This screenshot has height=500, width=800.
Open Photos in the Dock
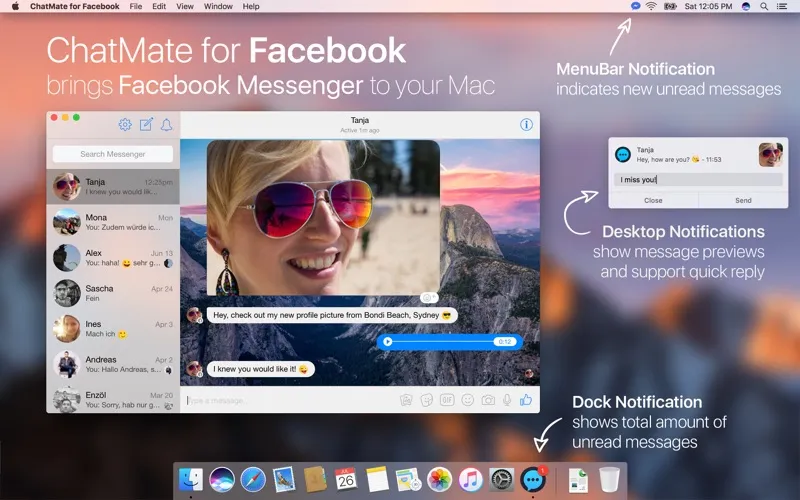pos(439,480)
